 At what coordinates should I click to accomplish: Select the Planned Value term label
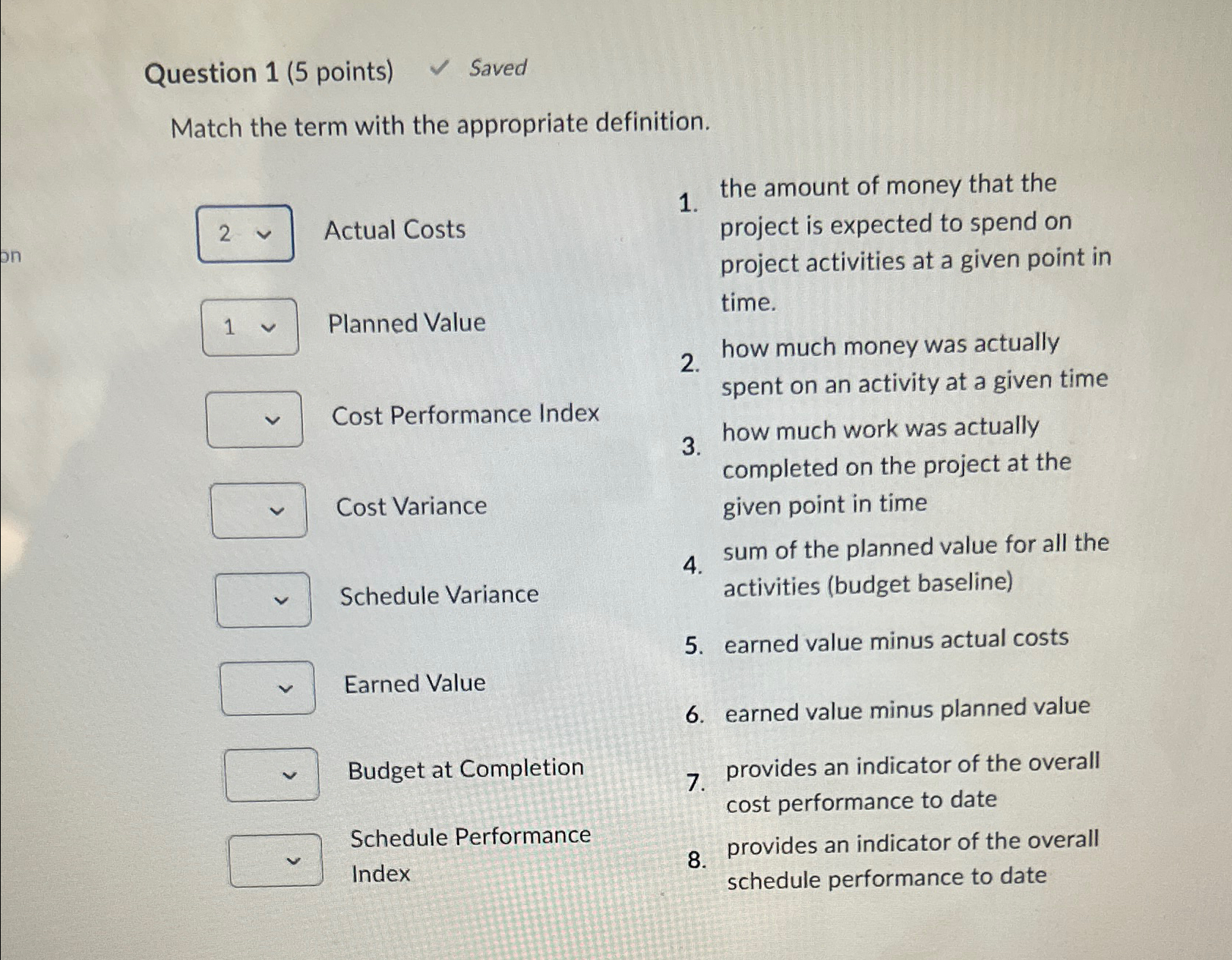(407, 324)
